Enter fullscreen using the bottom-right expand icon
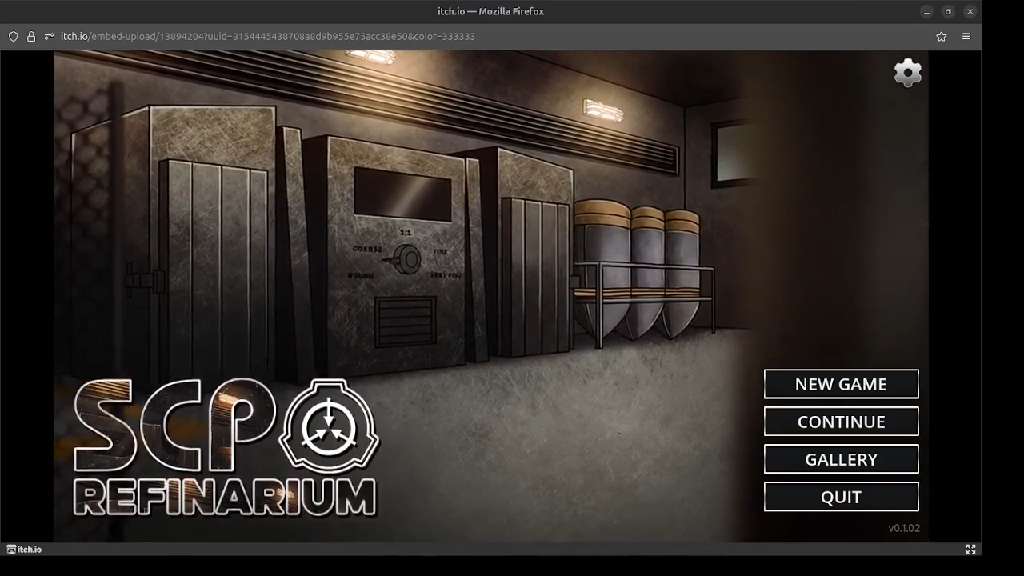Image resolution: width=1024 pixels, height=576 pixels. [x=970, y=549]
